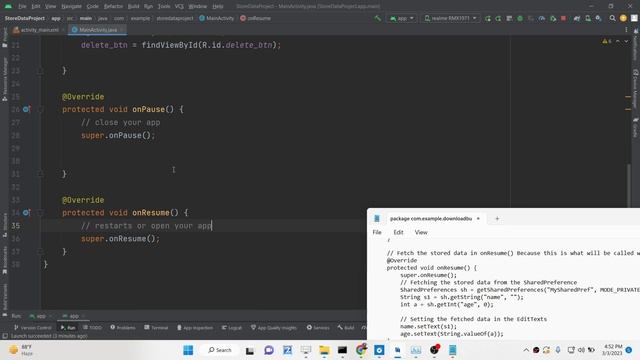Open the File menu in Notepad
This screenshot has height=360, width=640.
click(x=377, y=232)
